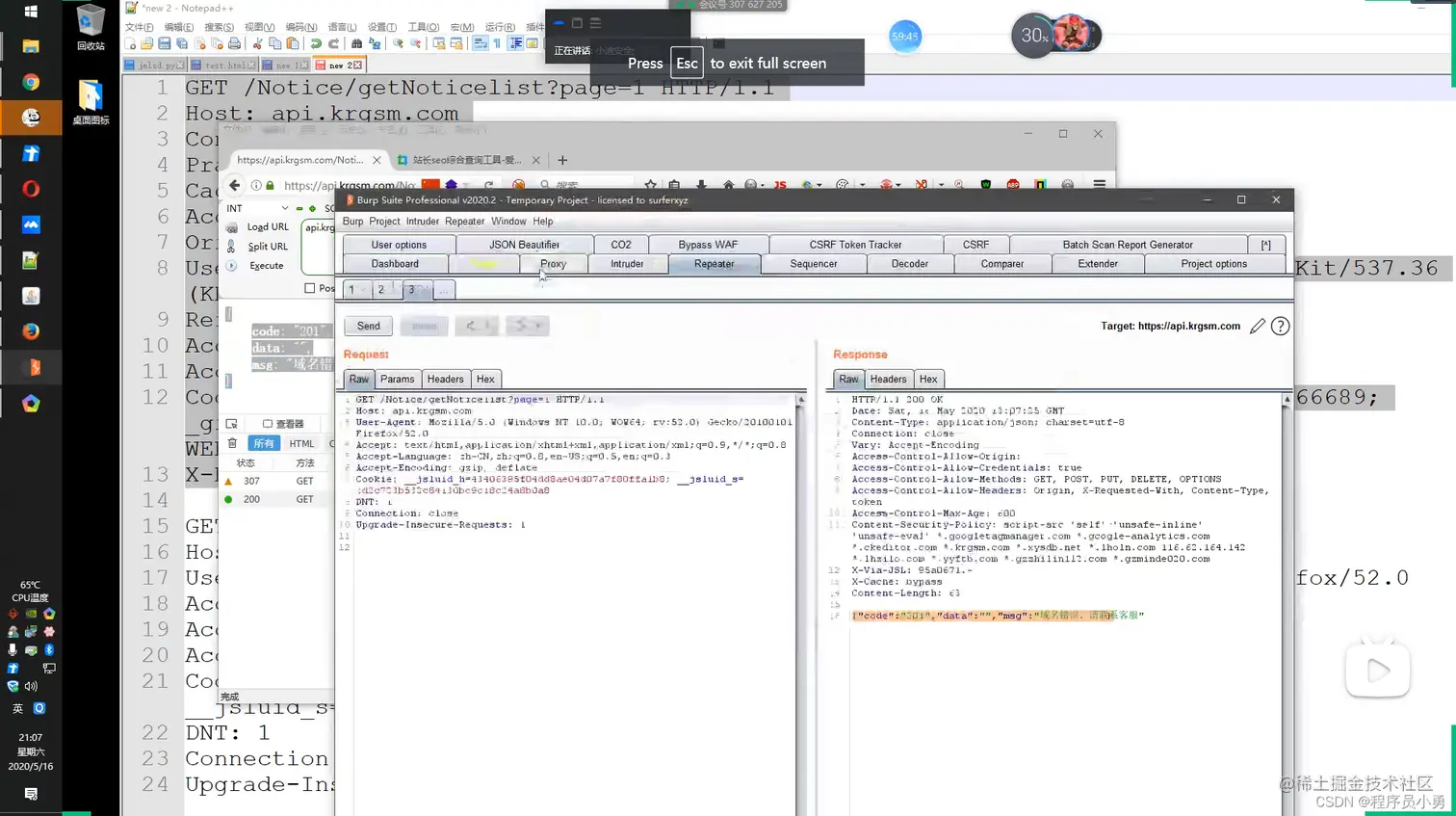This screenshot has height=816, width=1456.
Task: Click the Notepad++ Print toolbar icon
Action: click(234, 43)
